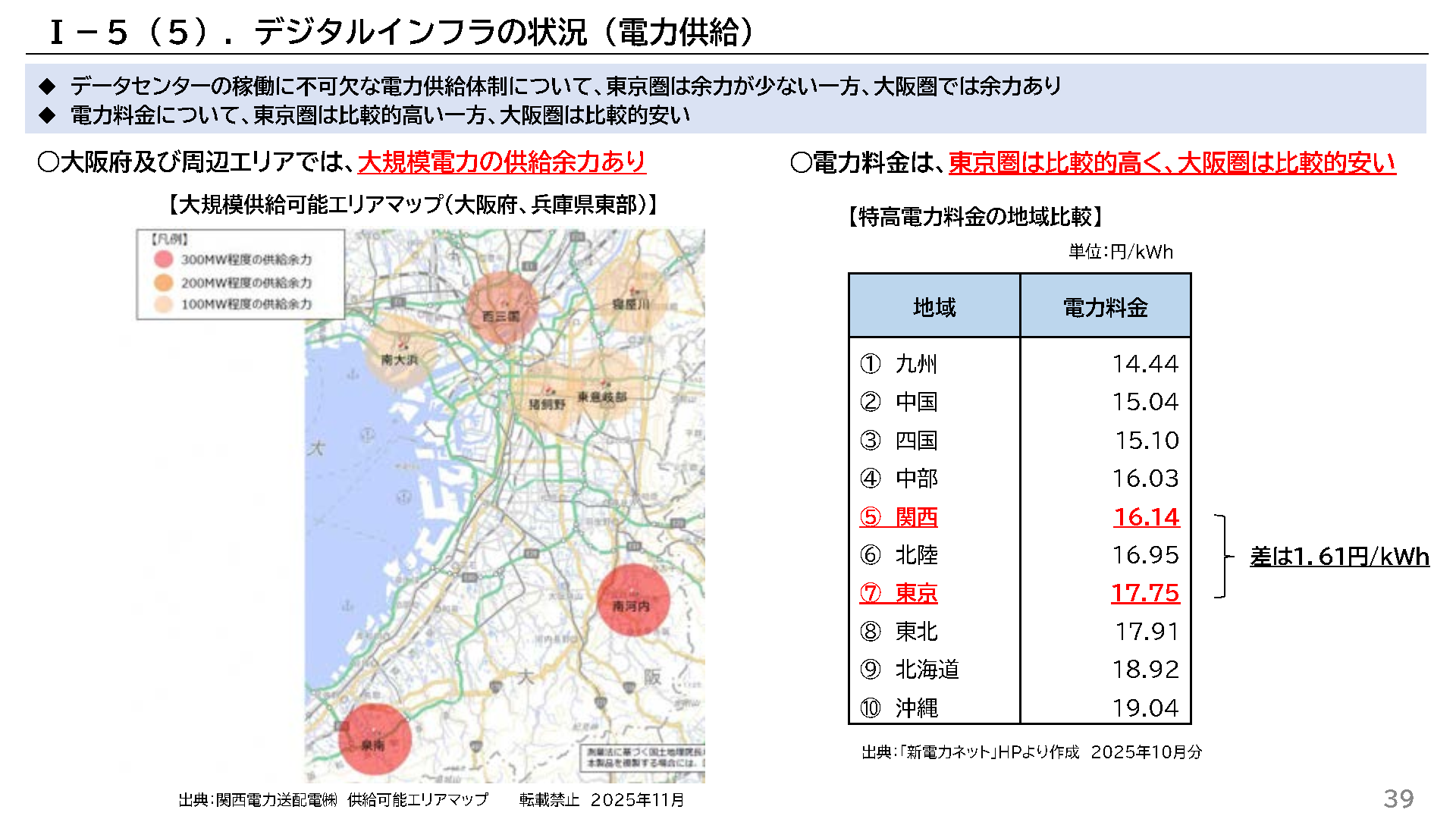
Task: Click the 寝屋川 orange supply circle
Action: 631,298
